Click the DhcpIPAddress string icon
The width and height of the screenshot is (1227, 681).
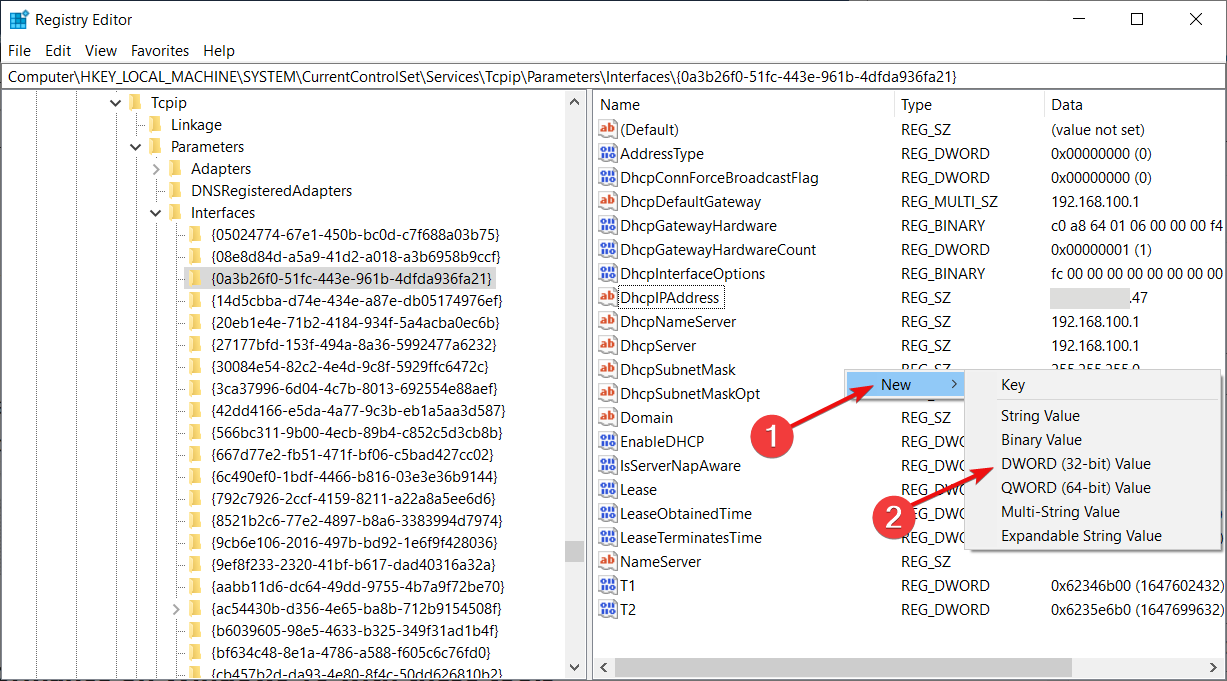[607, 297]
